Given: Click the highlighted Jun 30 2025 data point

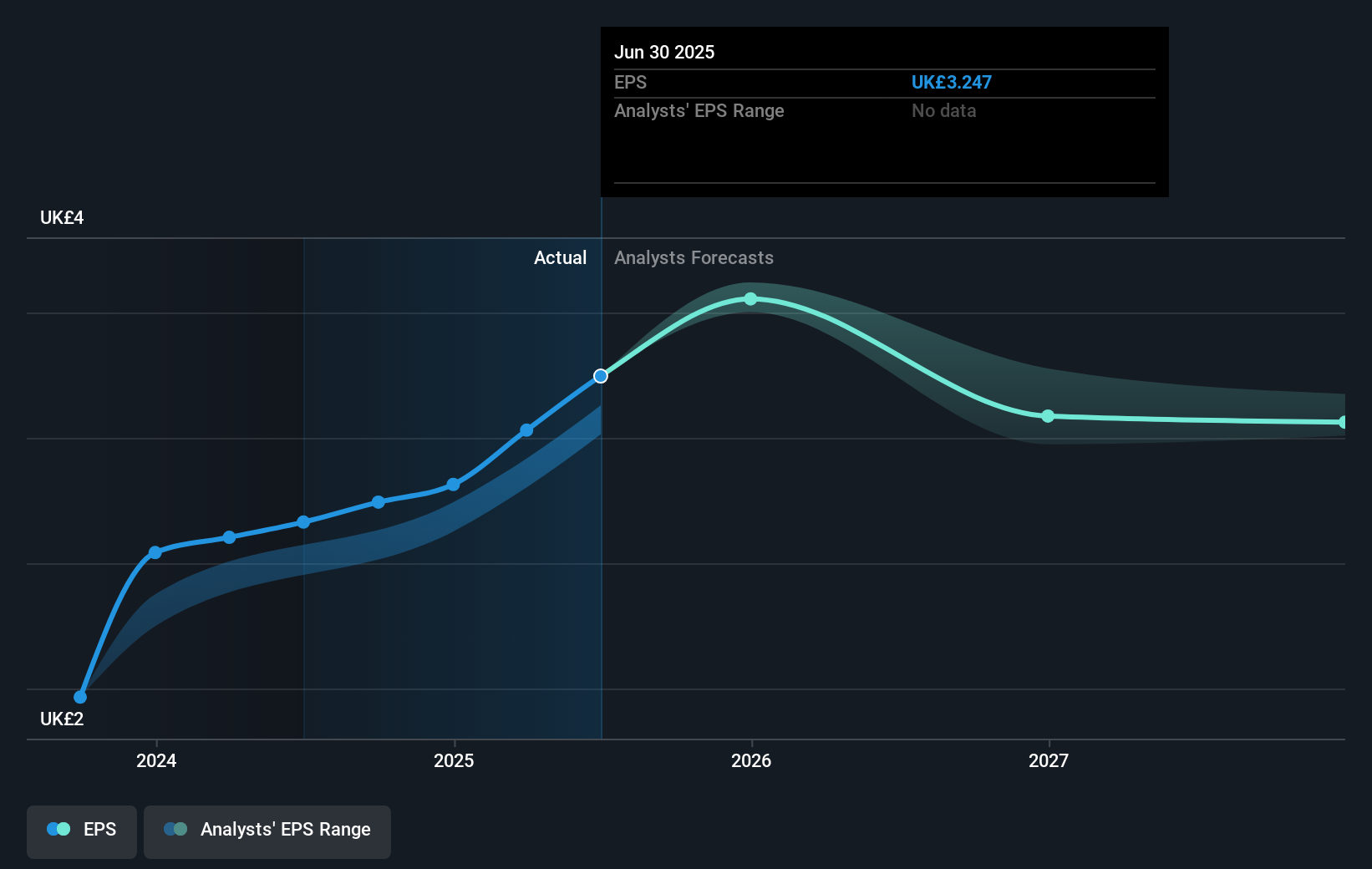Looking at the screenshot, I should [x=600, y=376].
